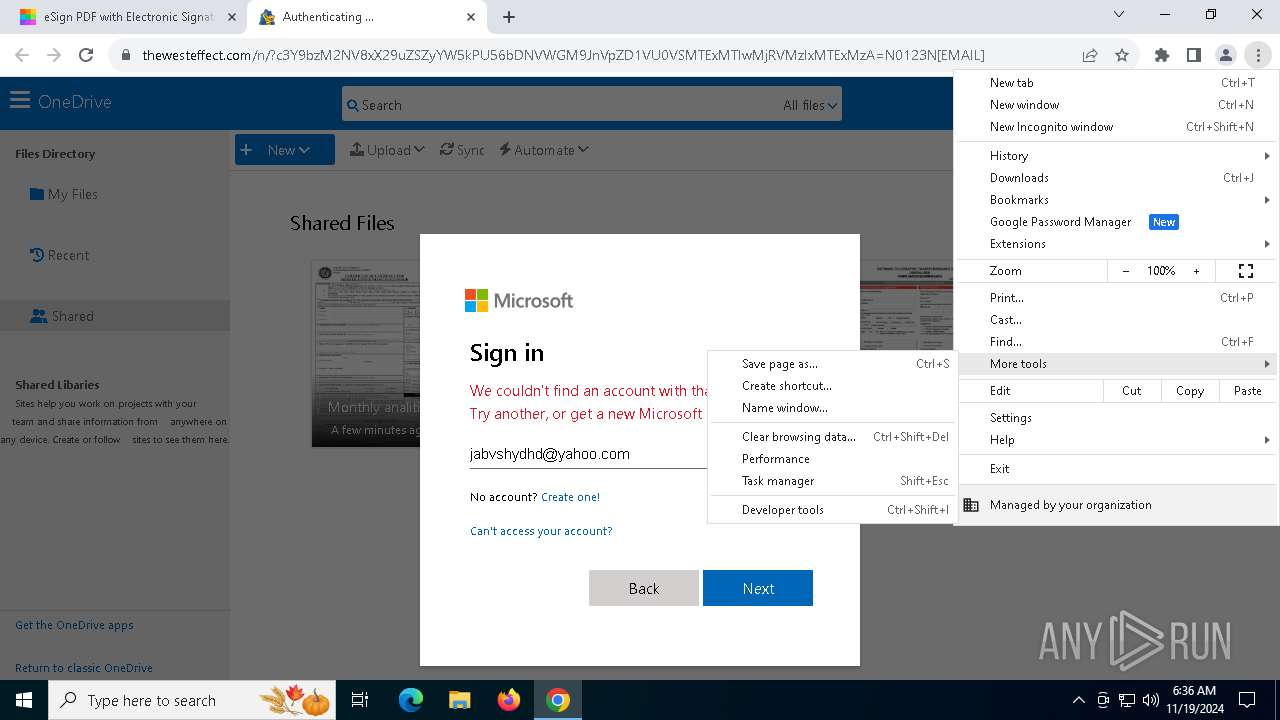Toggle fullscreen icon in Zoom row
The image size is (1280, 720).
pos(1246,271)
